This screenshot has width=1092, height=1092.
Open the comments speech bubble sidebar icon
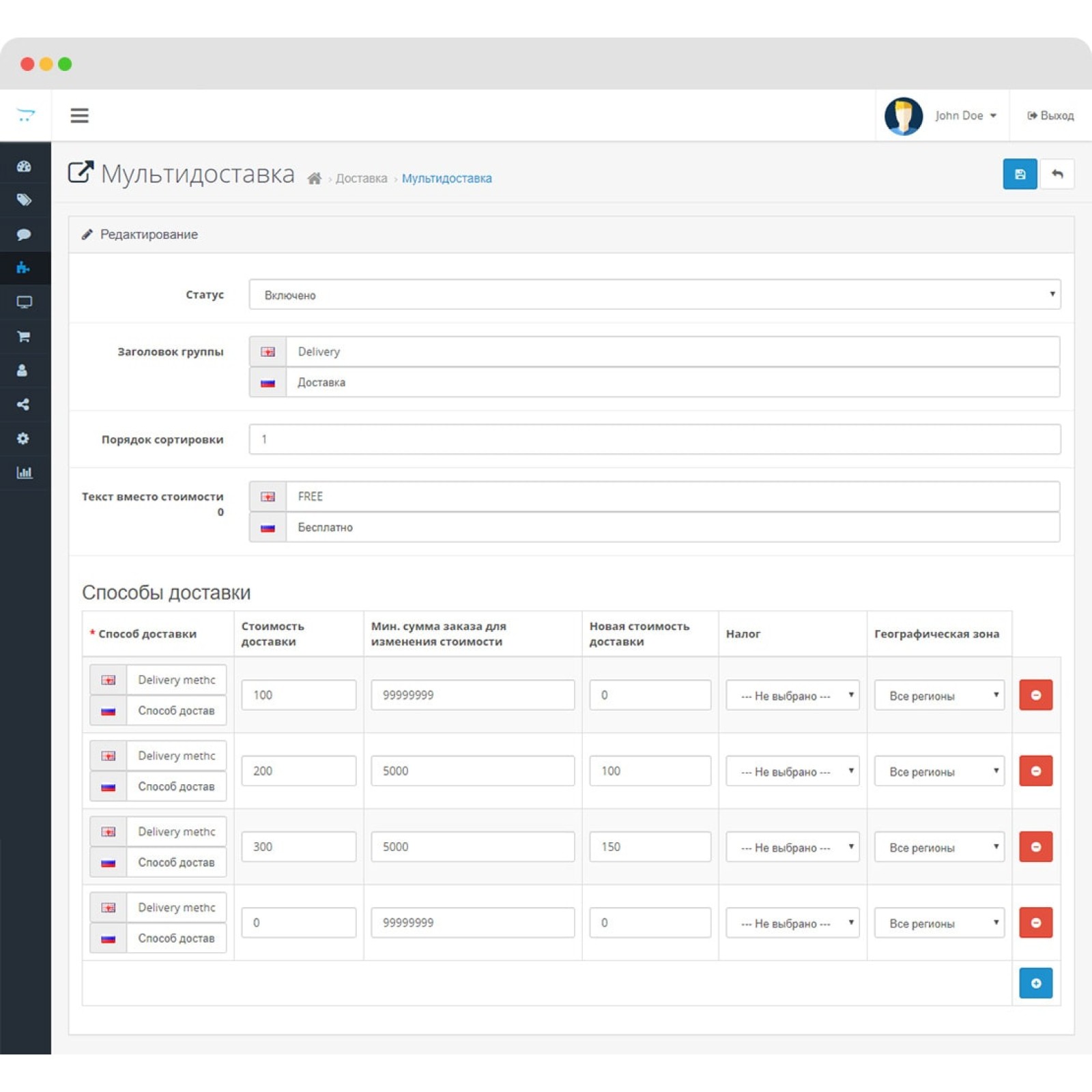pos(24,234)
